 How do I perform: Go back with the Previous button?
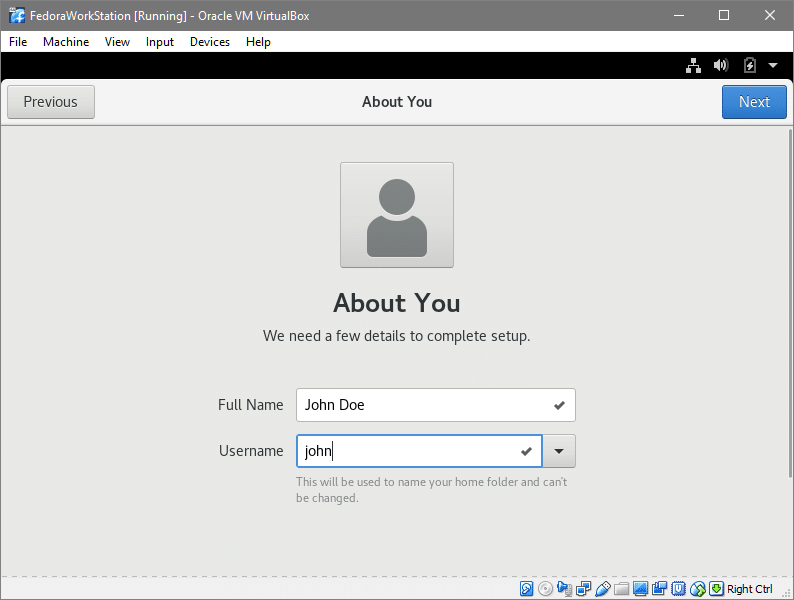click(51, 102)
